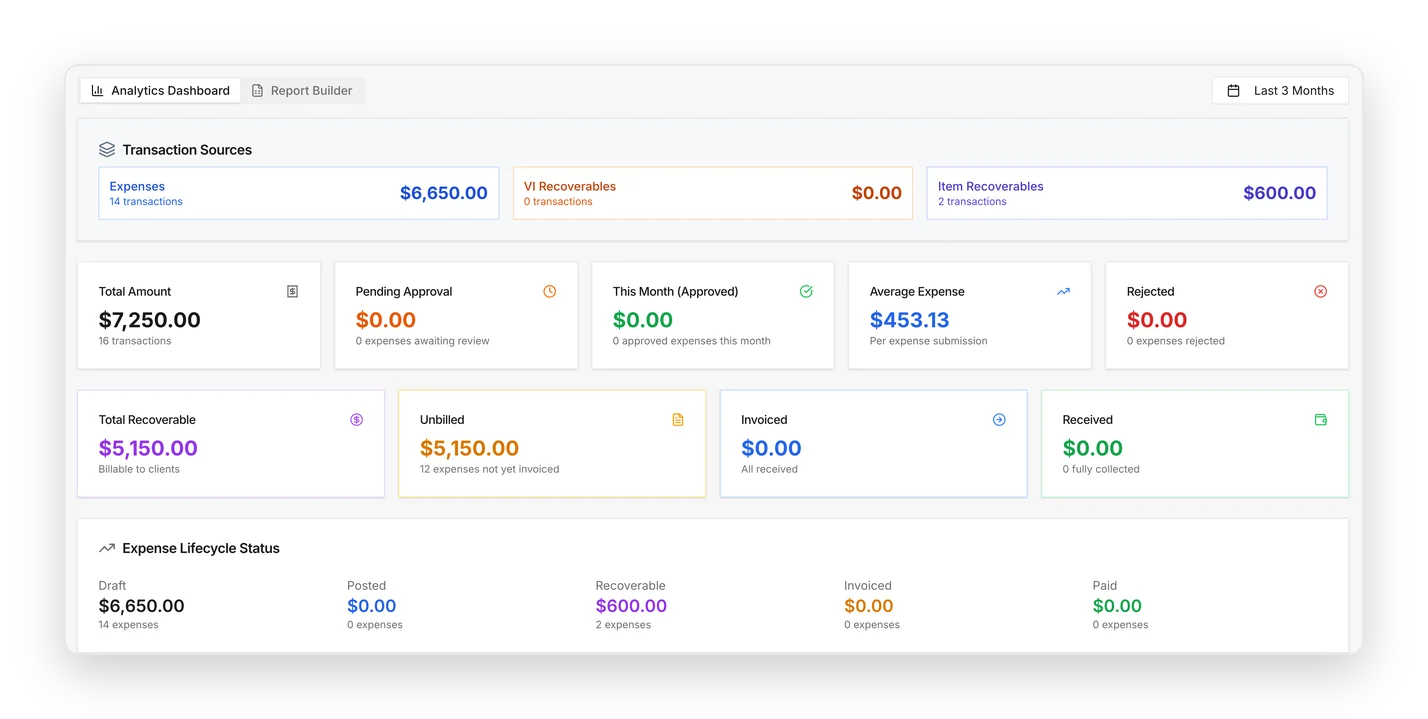Click the 0 approved expenses this month text
This screenshot has width=1428, height=719.
pyautogui.click(x=692, y=341)
